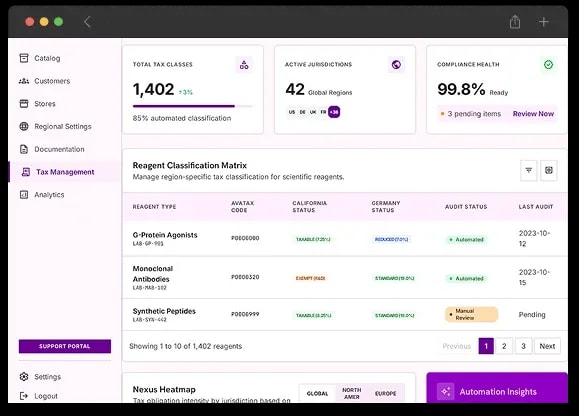Viewport: 579px width, 416px height.
Task: Click the Support Portal button
Action: (65, 346)
